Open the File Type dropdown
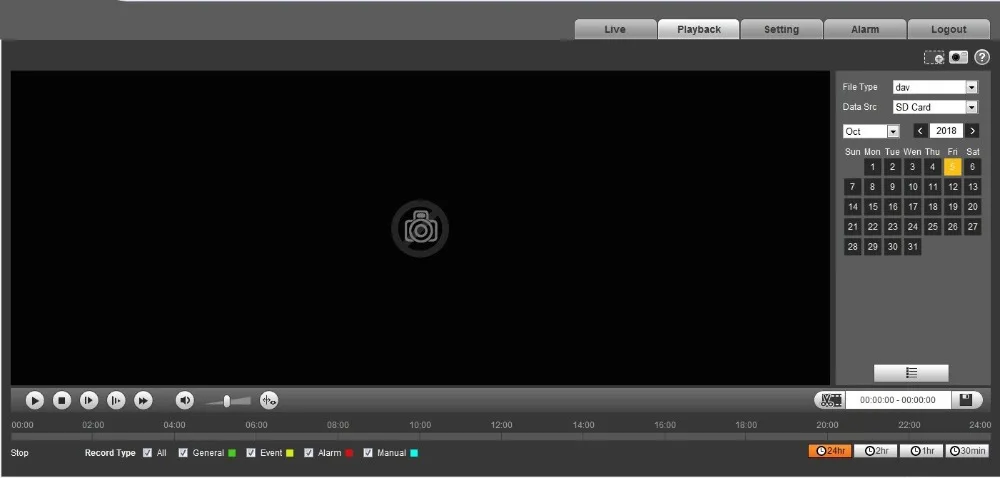Viewport: 1000px width, 478px height. (x=936, y=87)
